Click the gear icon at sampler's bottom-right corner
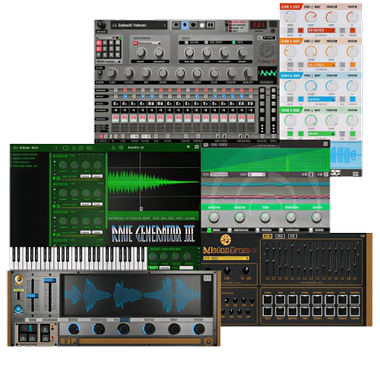380x380 pixels. click(x=208, y=341)
